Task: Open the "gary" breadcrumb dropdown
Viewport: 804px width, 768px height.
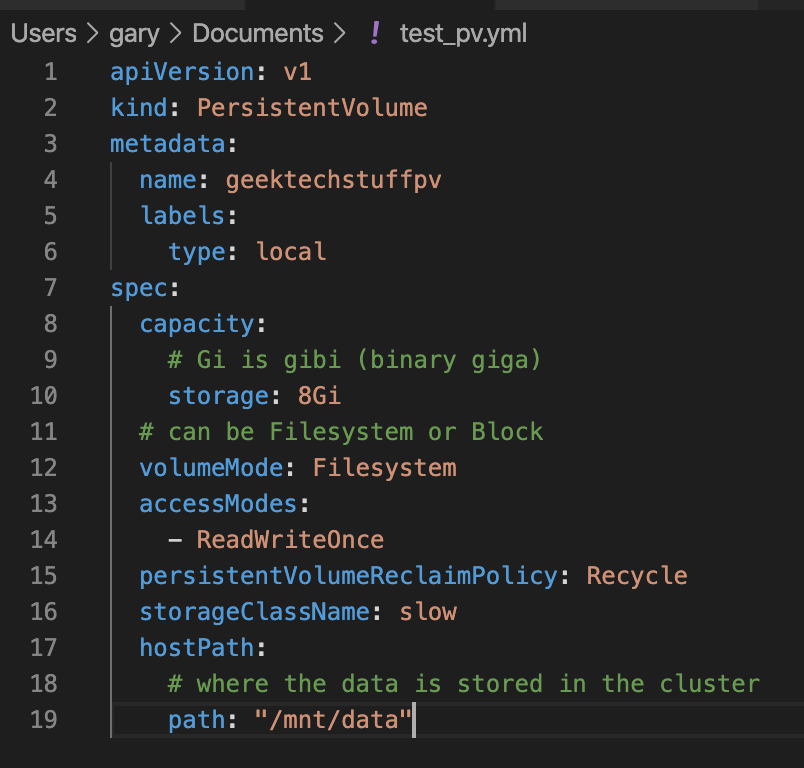Action: [135, 33]
